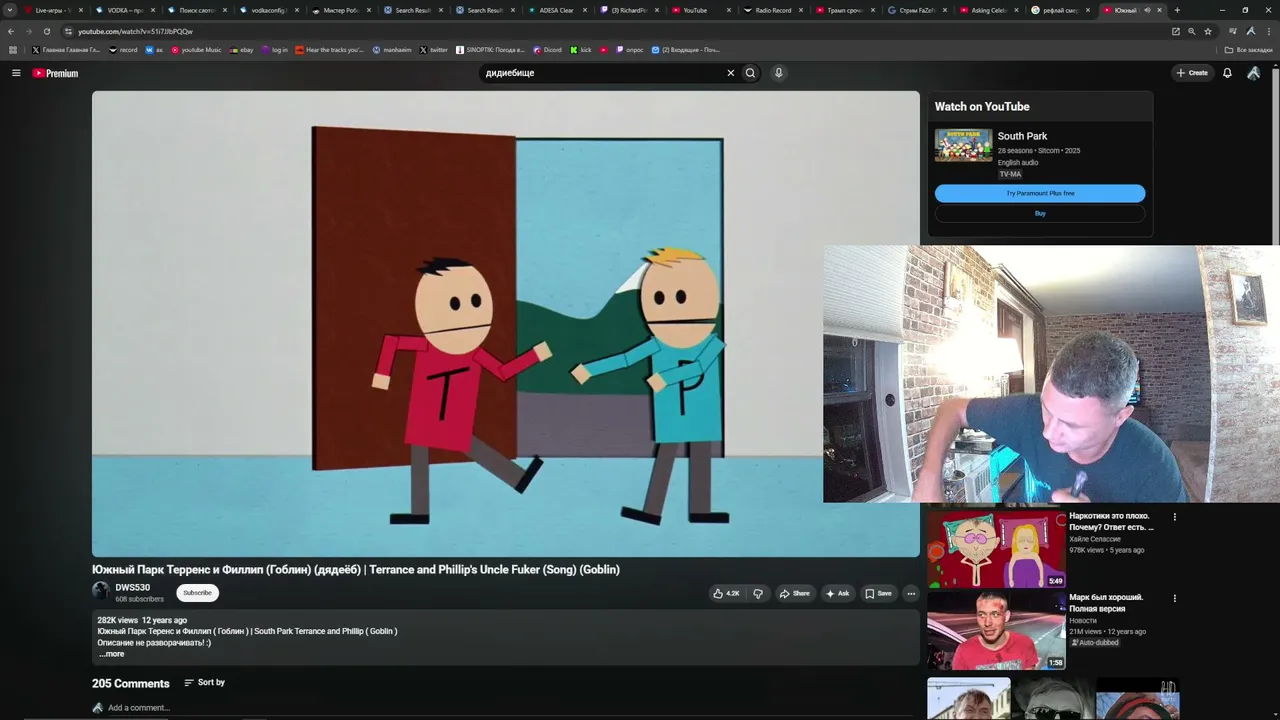Try Paramount Plus free
Screen dimensions: 1280x720
[x=1040, y=193]
